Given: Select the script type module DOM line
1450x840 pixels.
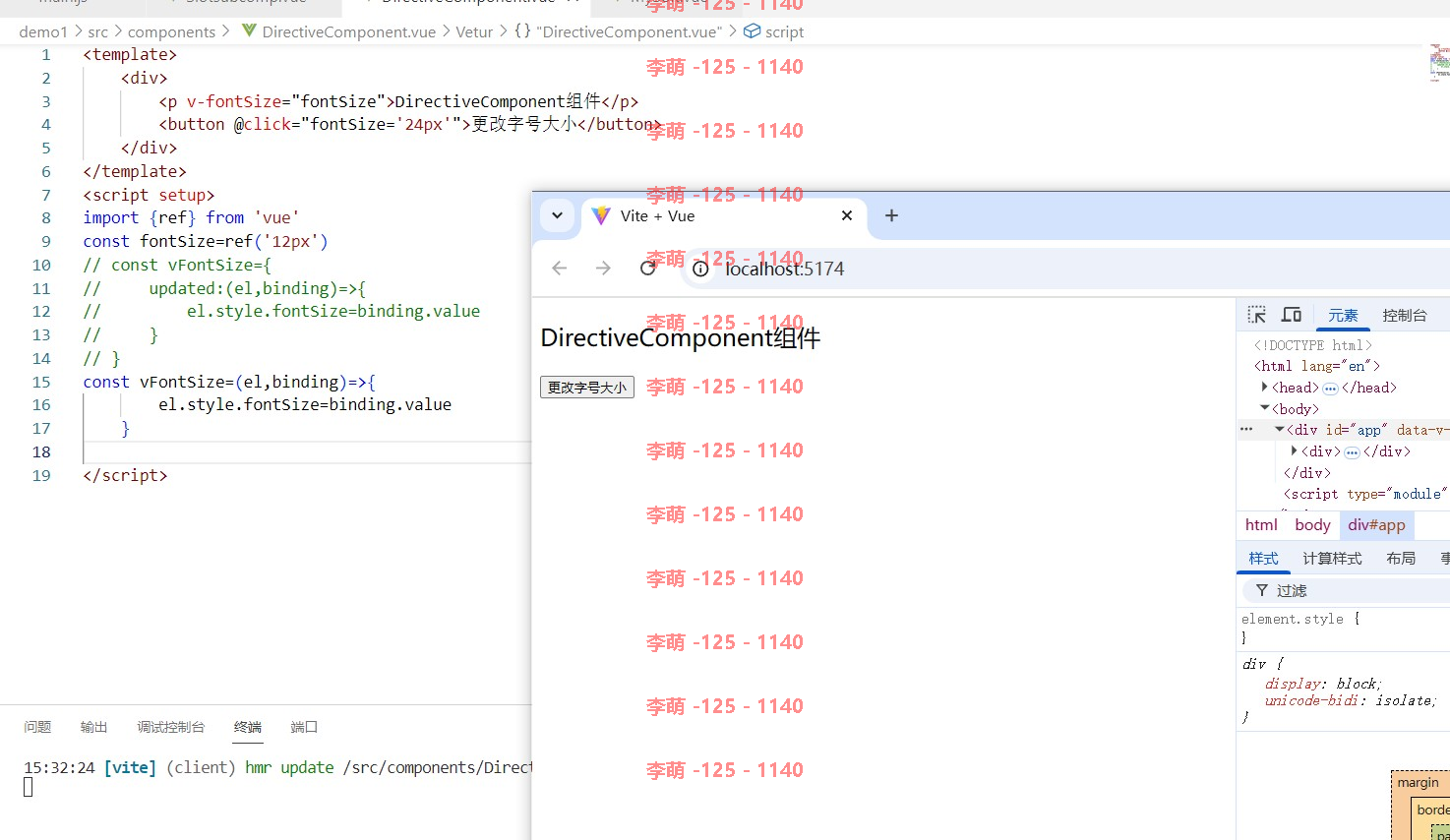Looking at the screenshot, I should pos(1365,494).
